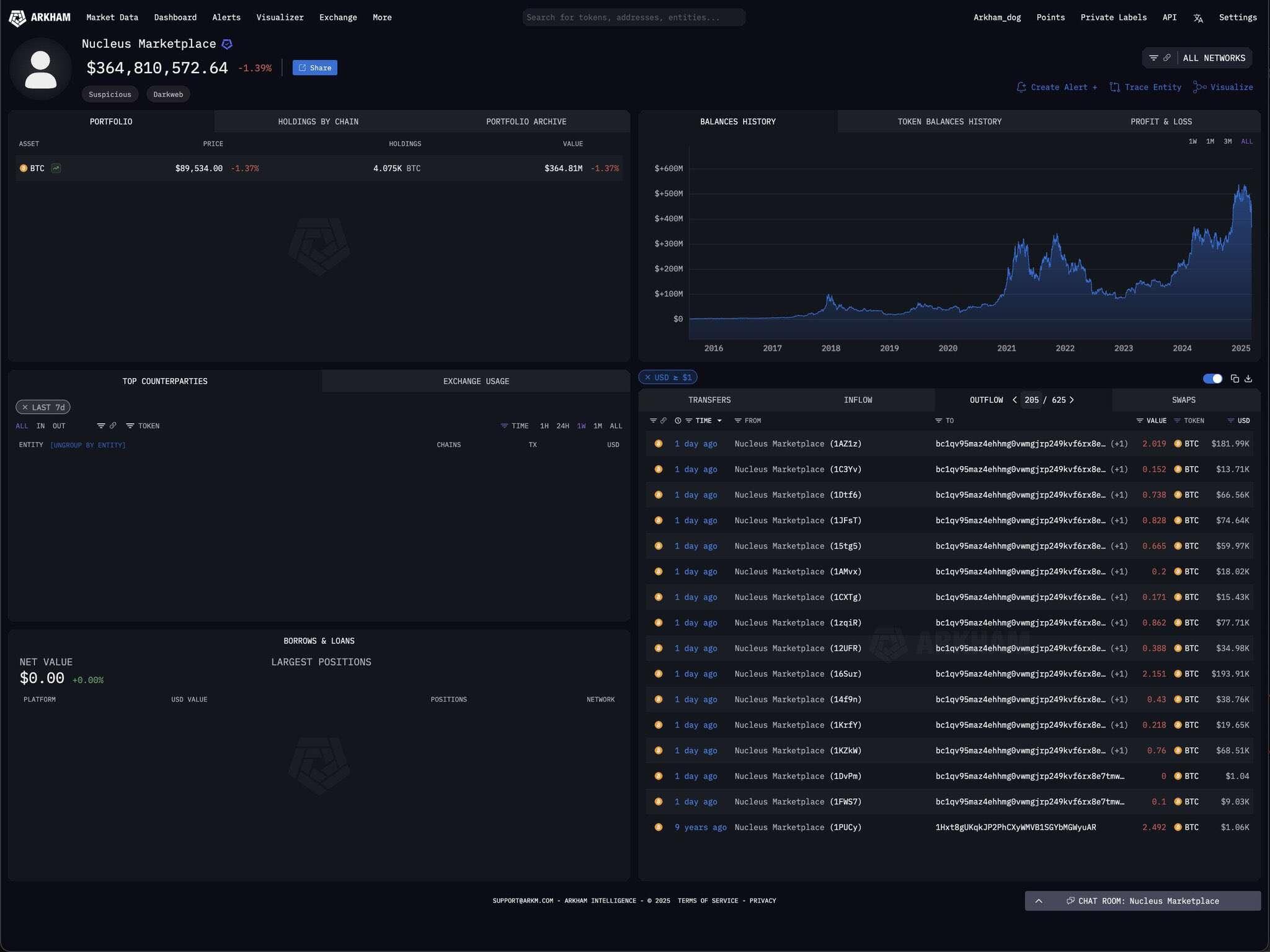Open Terms of Service footer link
The height and width of the screenshot is (952, 1270).
pos(708,901)
